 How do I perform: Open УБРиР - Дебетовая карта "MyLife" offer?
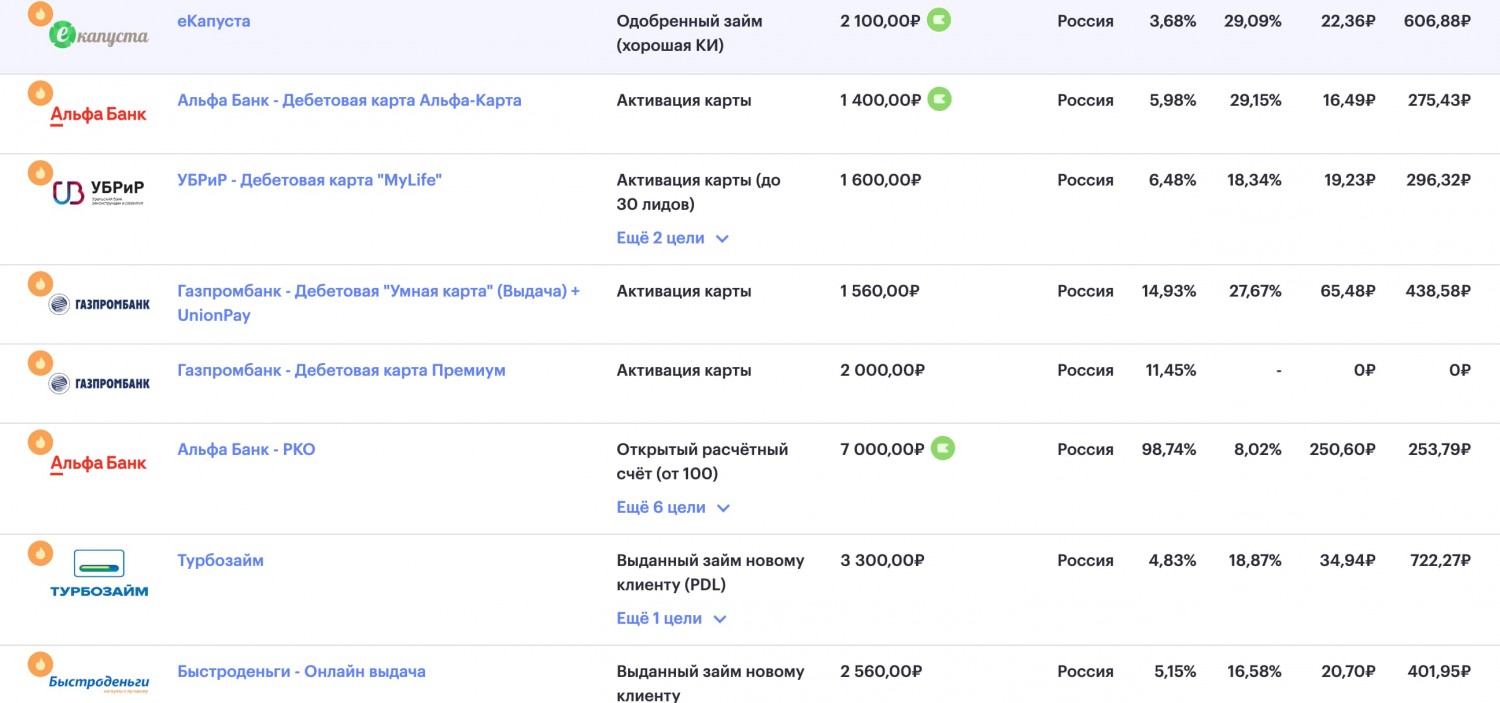click(309, 180)
